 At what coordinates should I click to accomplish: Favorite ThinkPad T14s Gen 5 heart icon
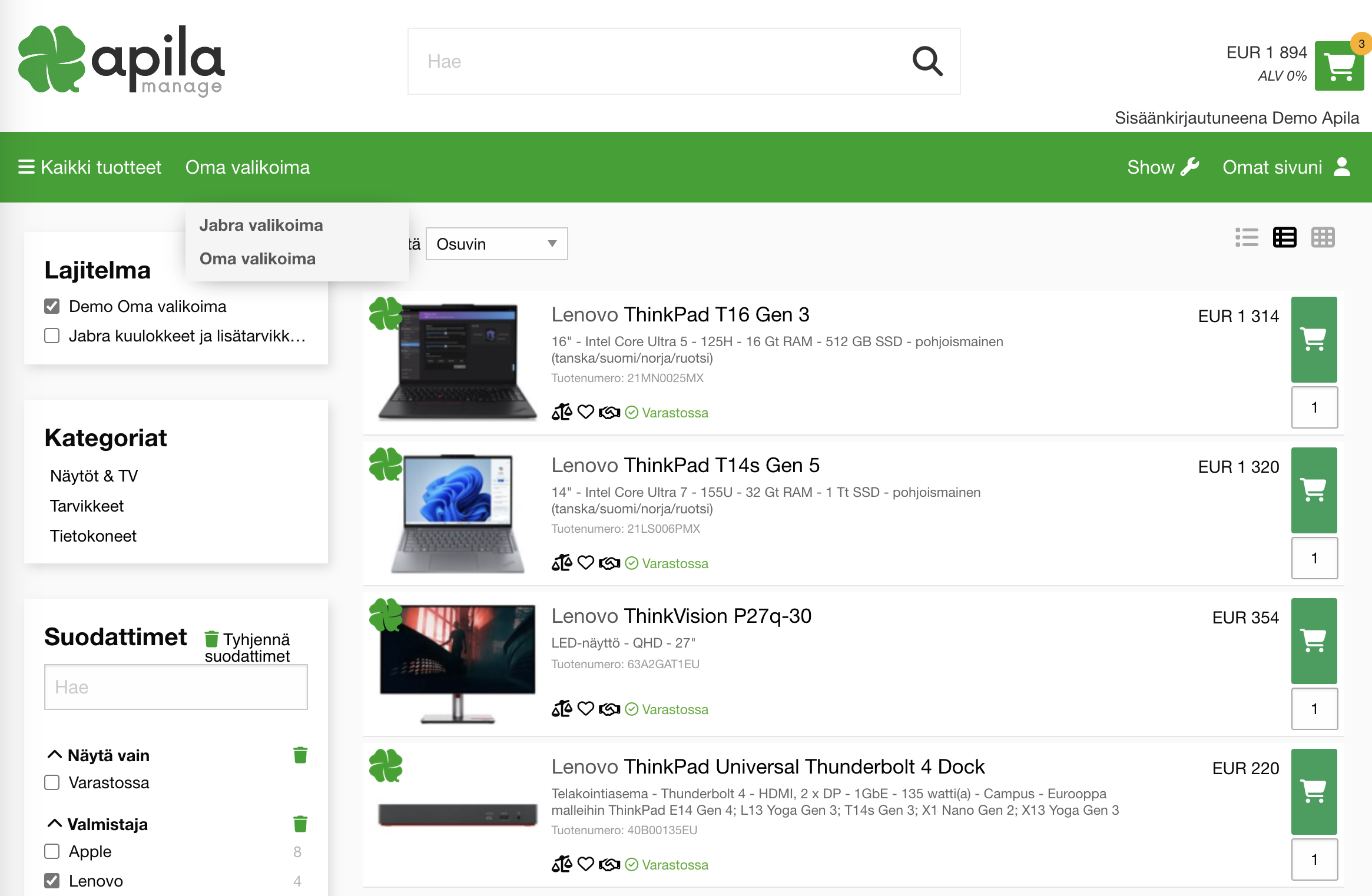click(x=585, y=563)
